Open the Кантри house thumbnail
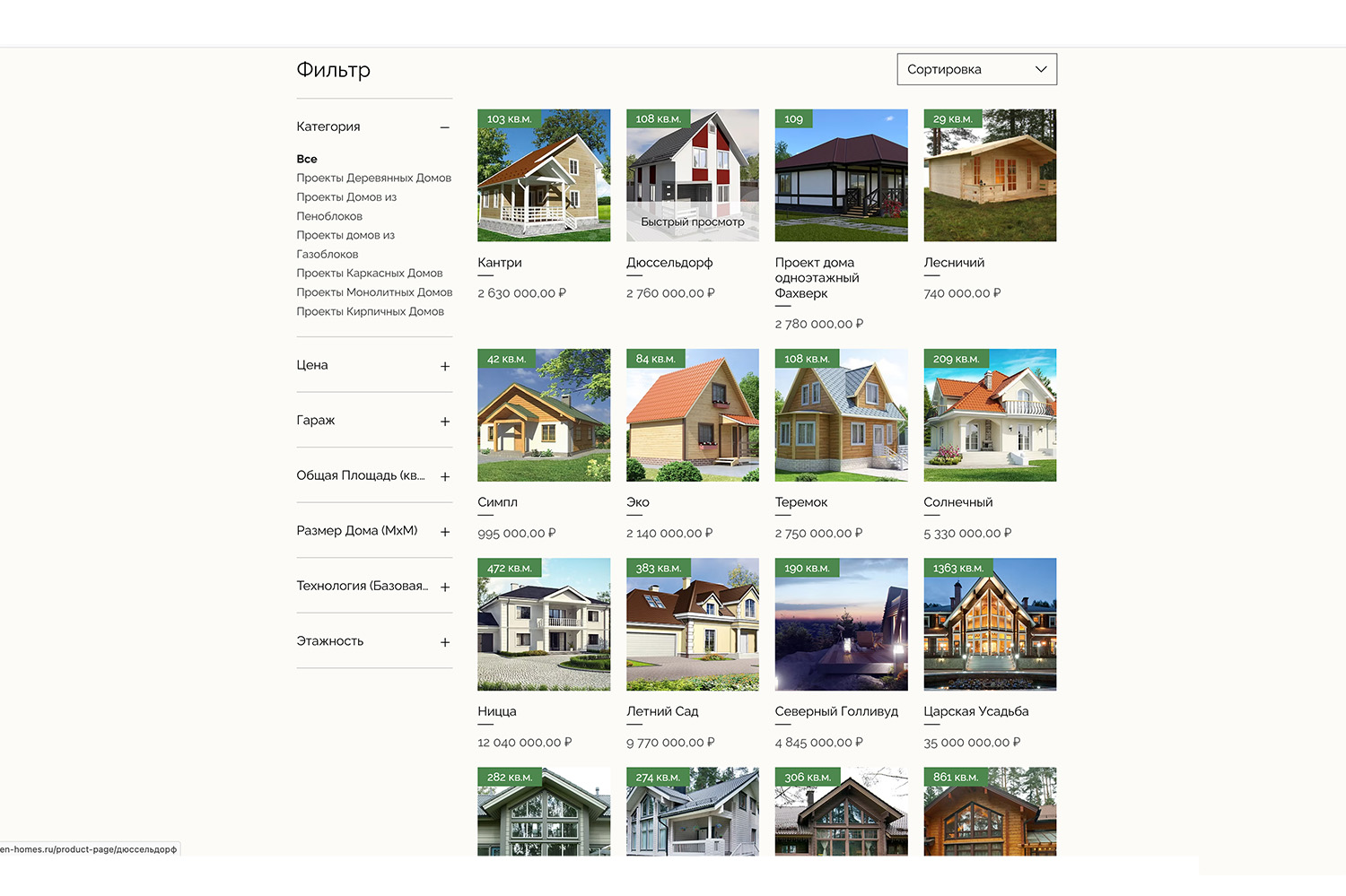Screen dimensions: 1346x896 [x=544, y=175]
